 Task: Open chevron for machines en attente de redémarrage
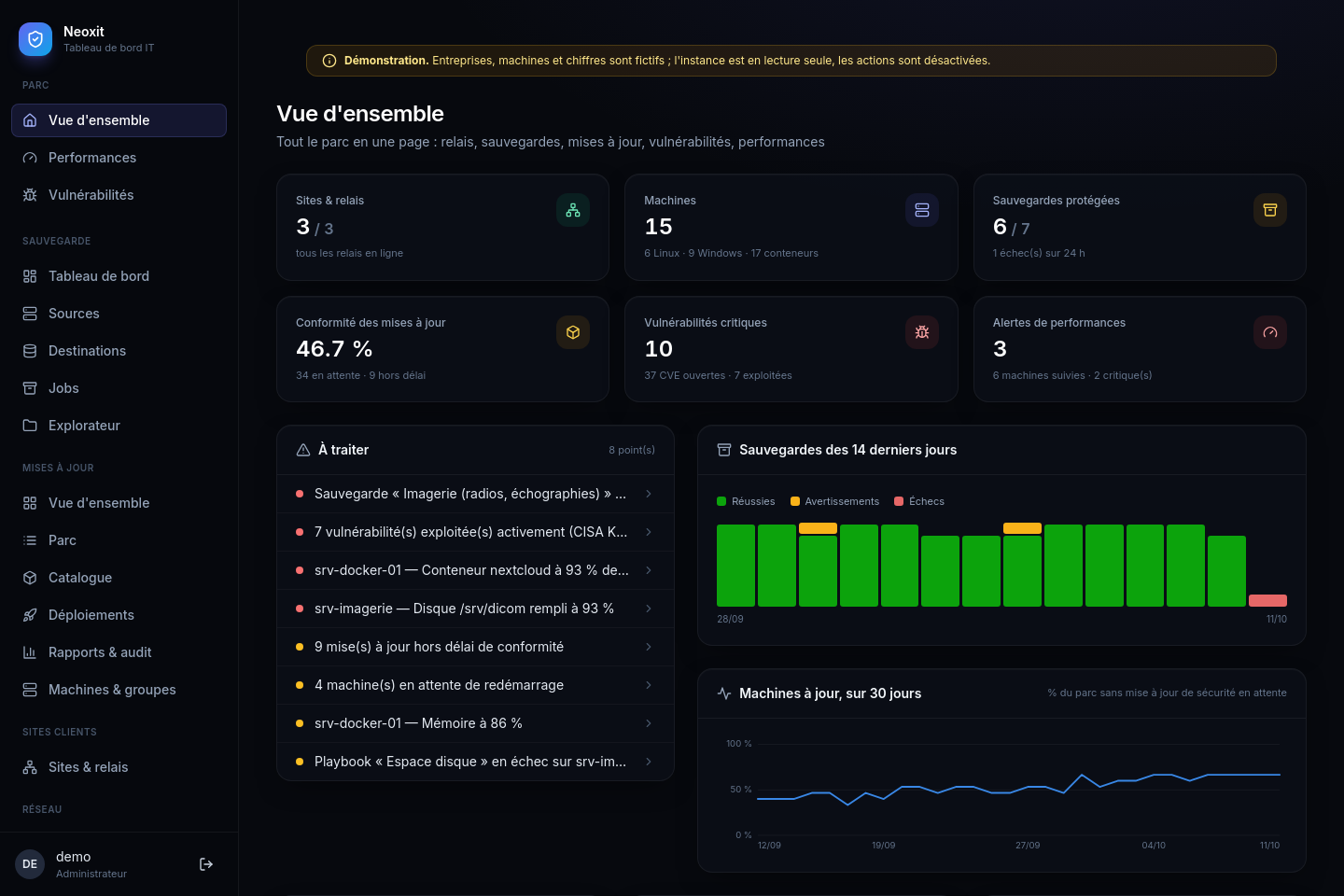[649, 685]
